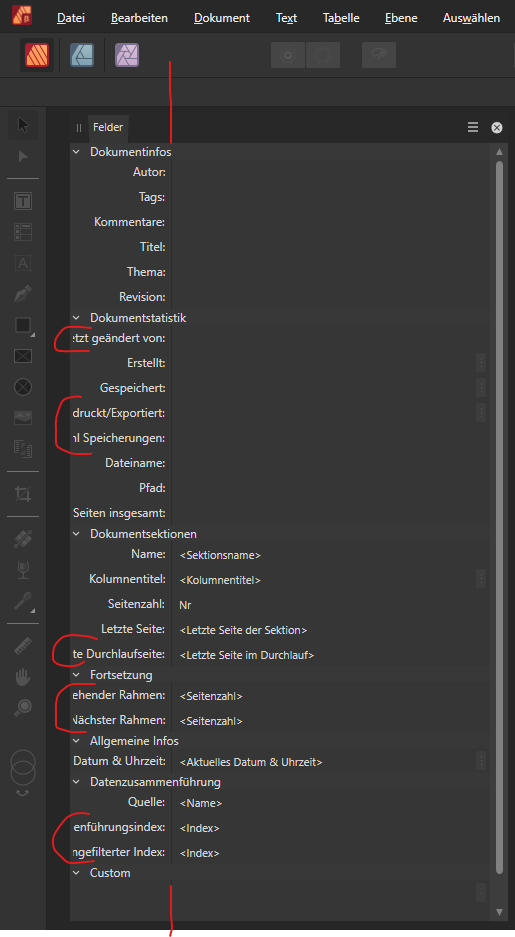Viewport: 515px width, 937px height.
Task: Switch to Affinity Photo persona
Action: (127, 55)
